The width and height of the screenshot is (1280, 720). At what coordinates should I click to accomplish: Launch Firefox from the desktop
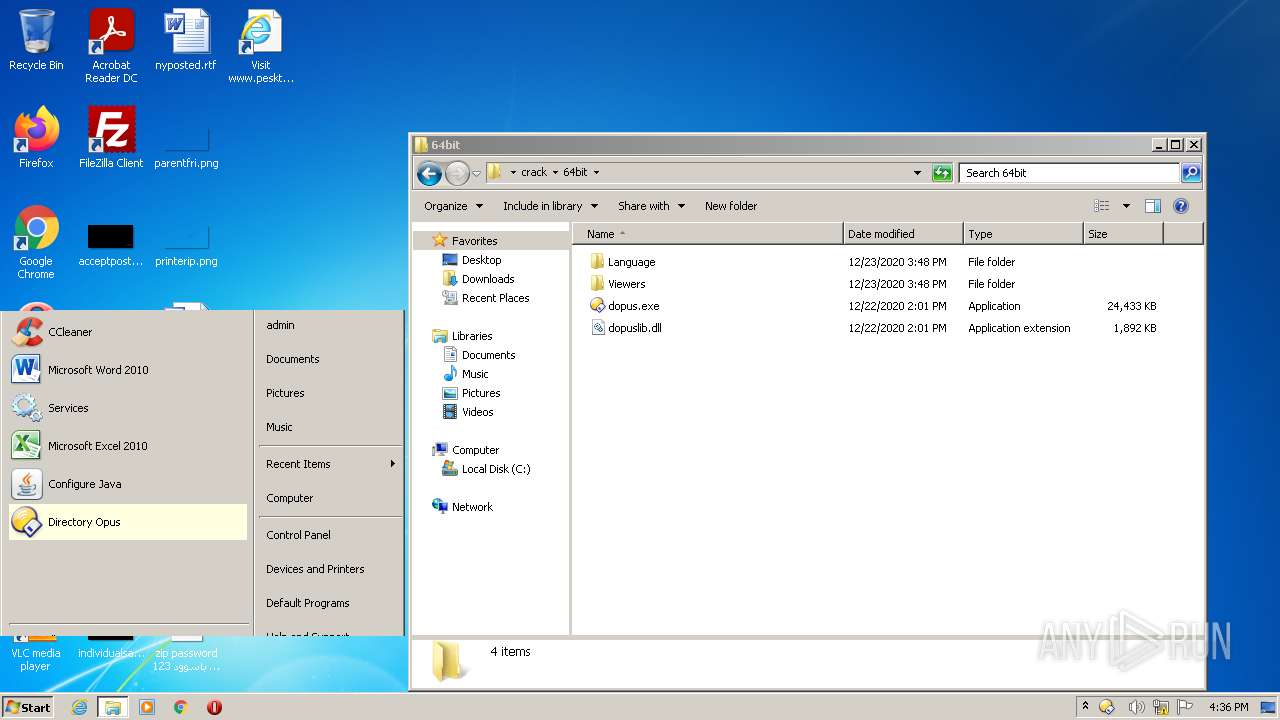click(x=36, y=138)
